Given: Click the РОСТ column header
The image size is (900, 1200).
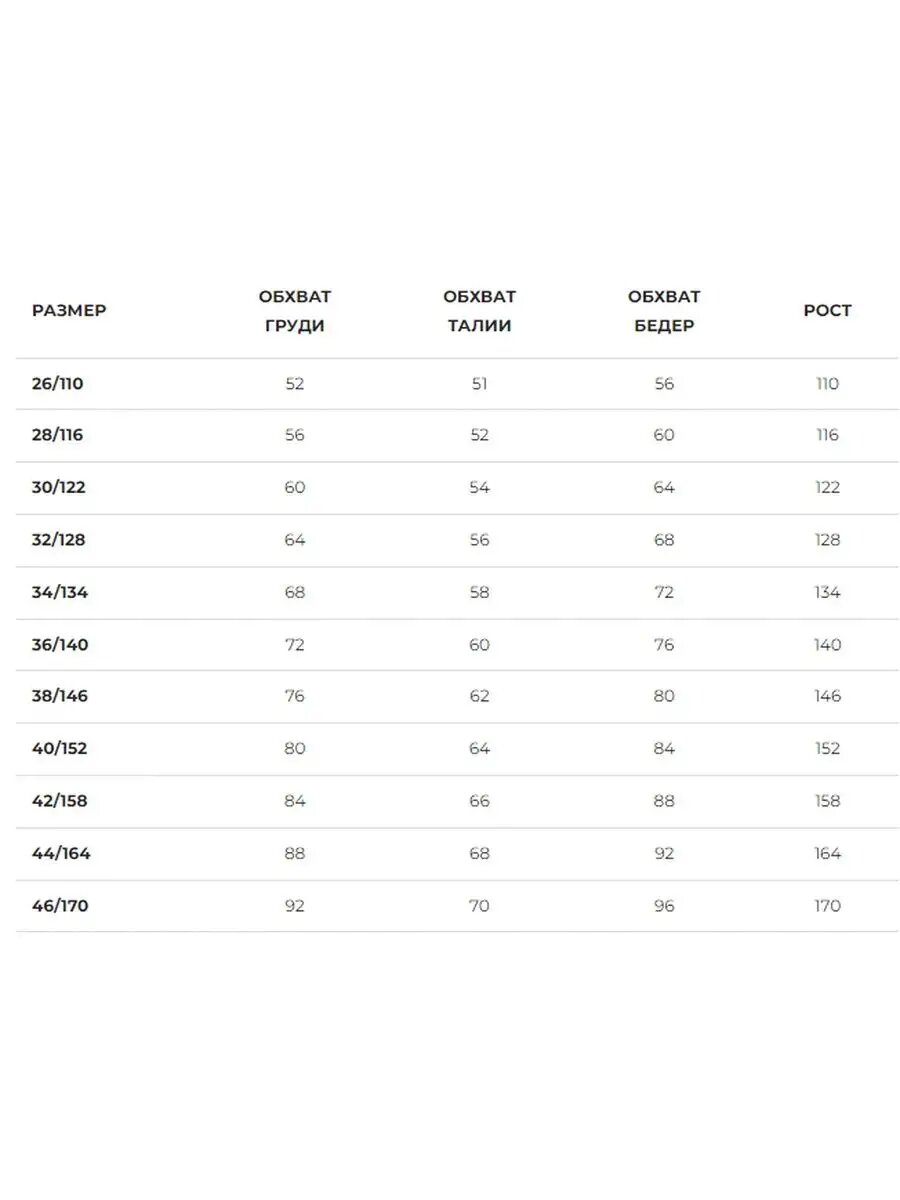Looking at the screenshot, I should click(x=827, y=310).
